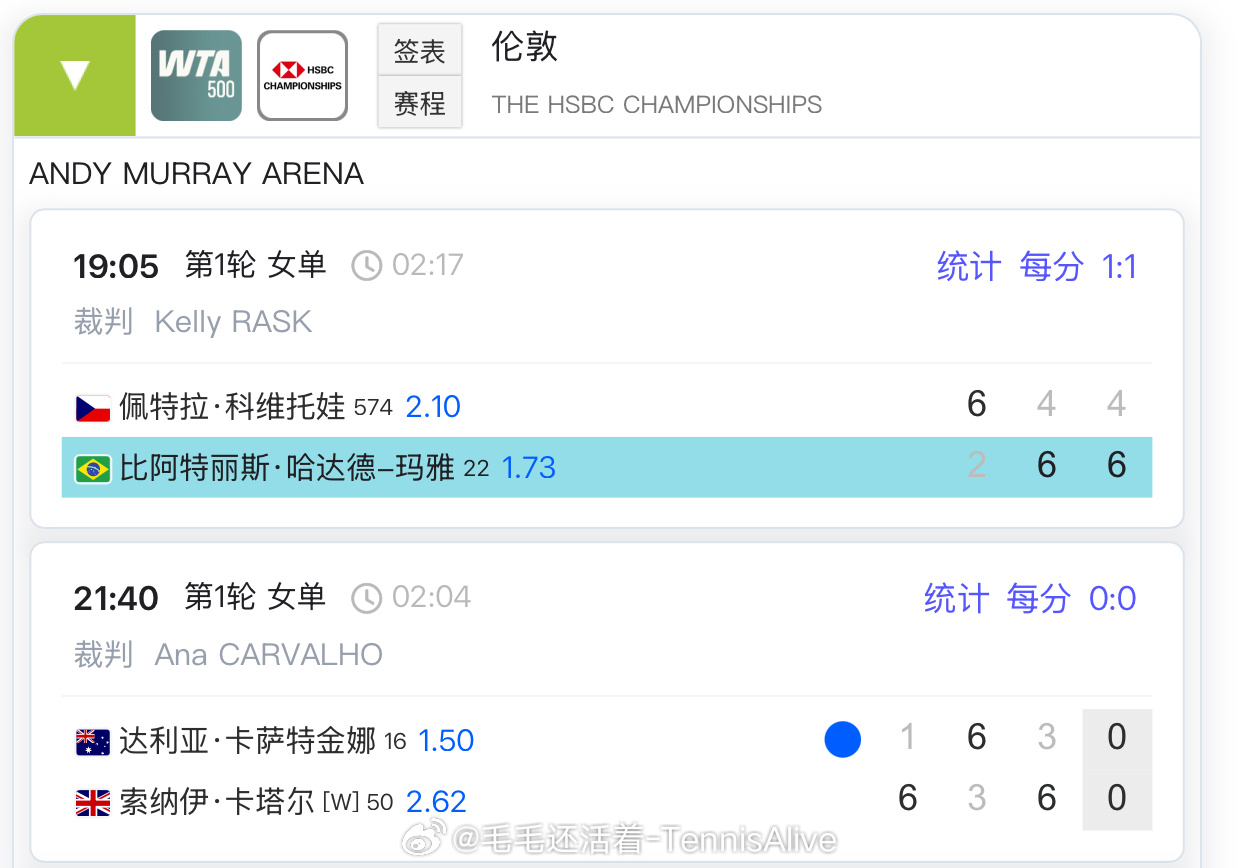
Task: Click the blue serving indicator dot
Action: [x=843, y=740]
